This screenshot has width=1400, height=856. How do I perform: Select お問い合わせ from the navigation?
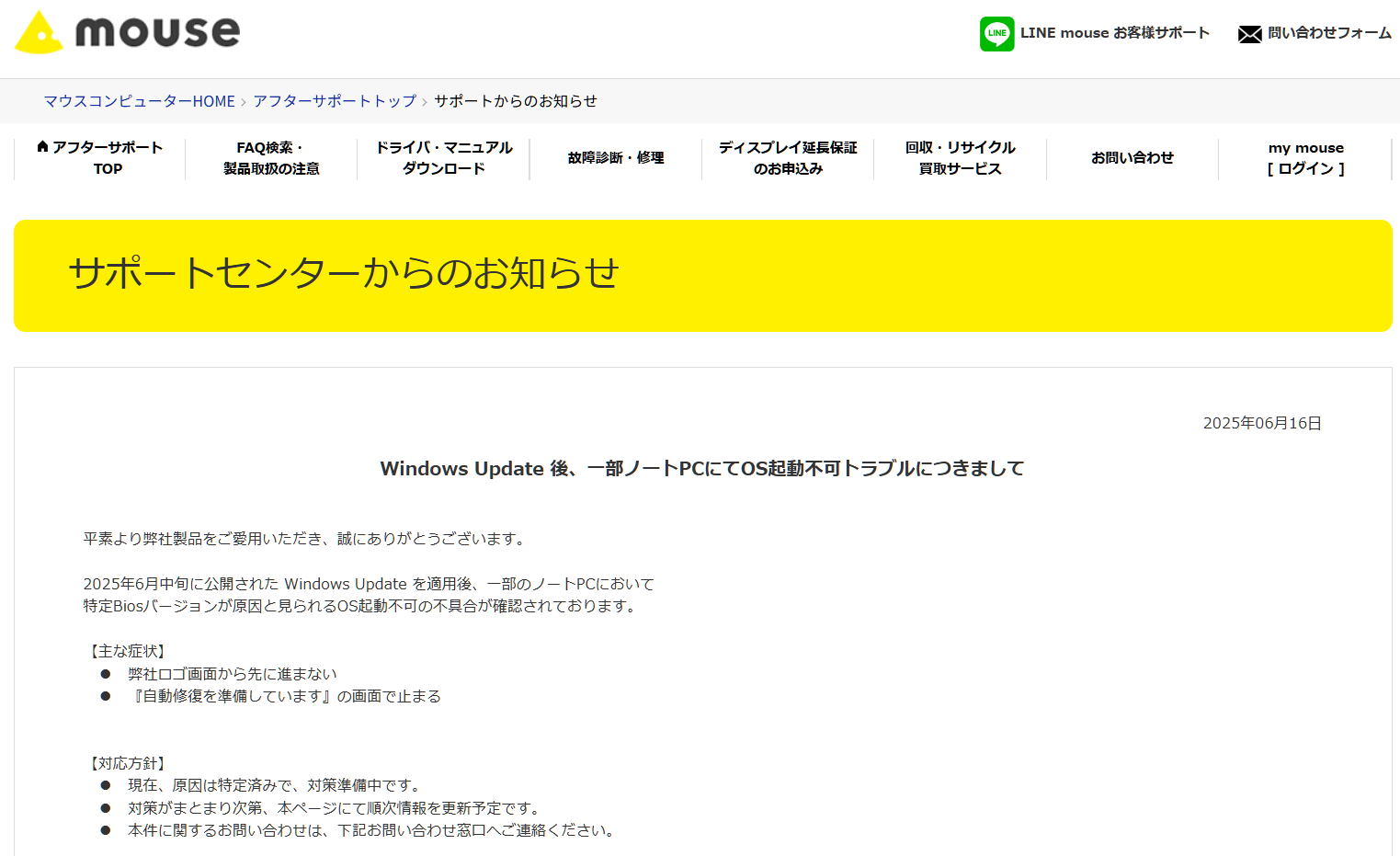pyautogui.click(x=1132, y=157)
